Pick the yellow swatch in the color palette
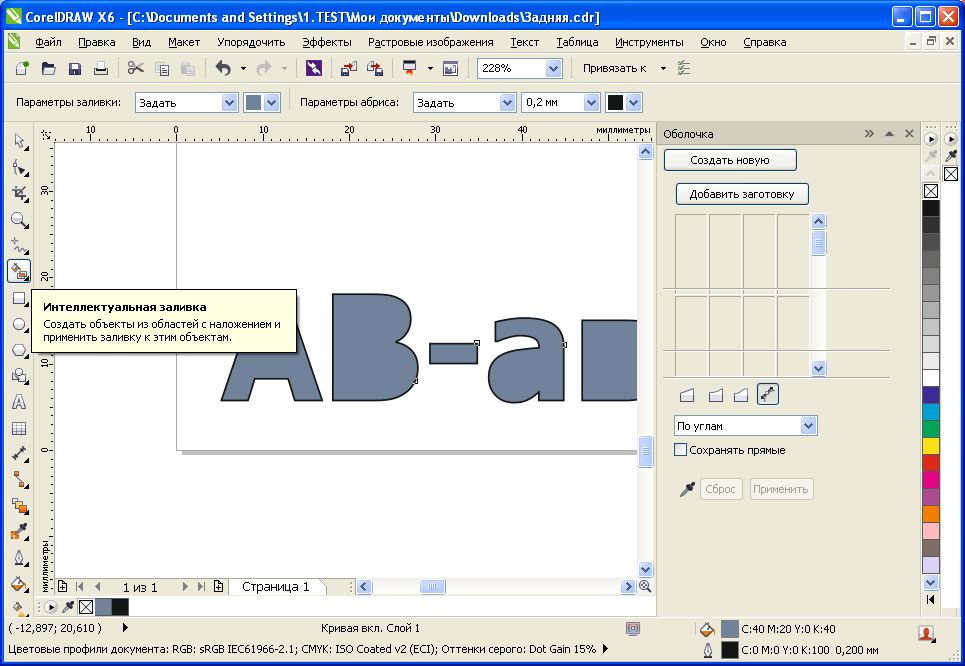This screenshot has height=666, width=965. pos(930,446)
